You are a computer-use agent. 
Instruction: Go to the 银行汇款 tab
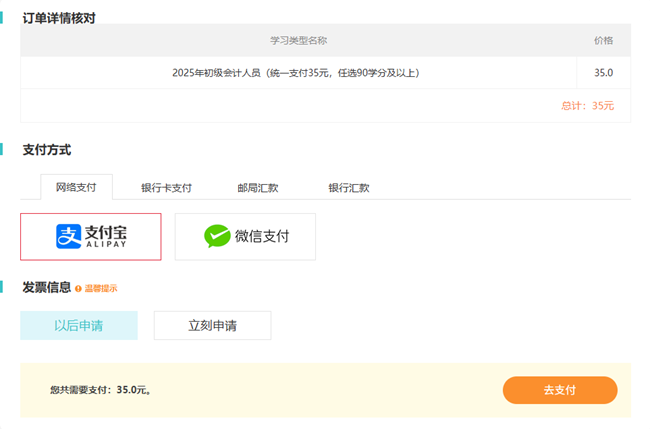[x=349, y=188]
